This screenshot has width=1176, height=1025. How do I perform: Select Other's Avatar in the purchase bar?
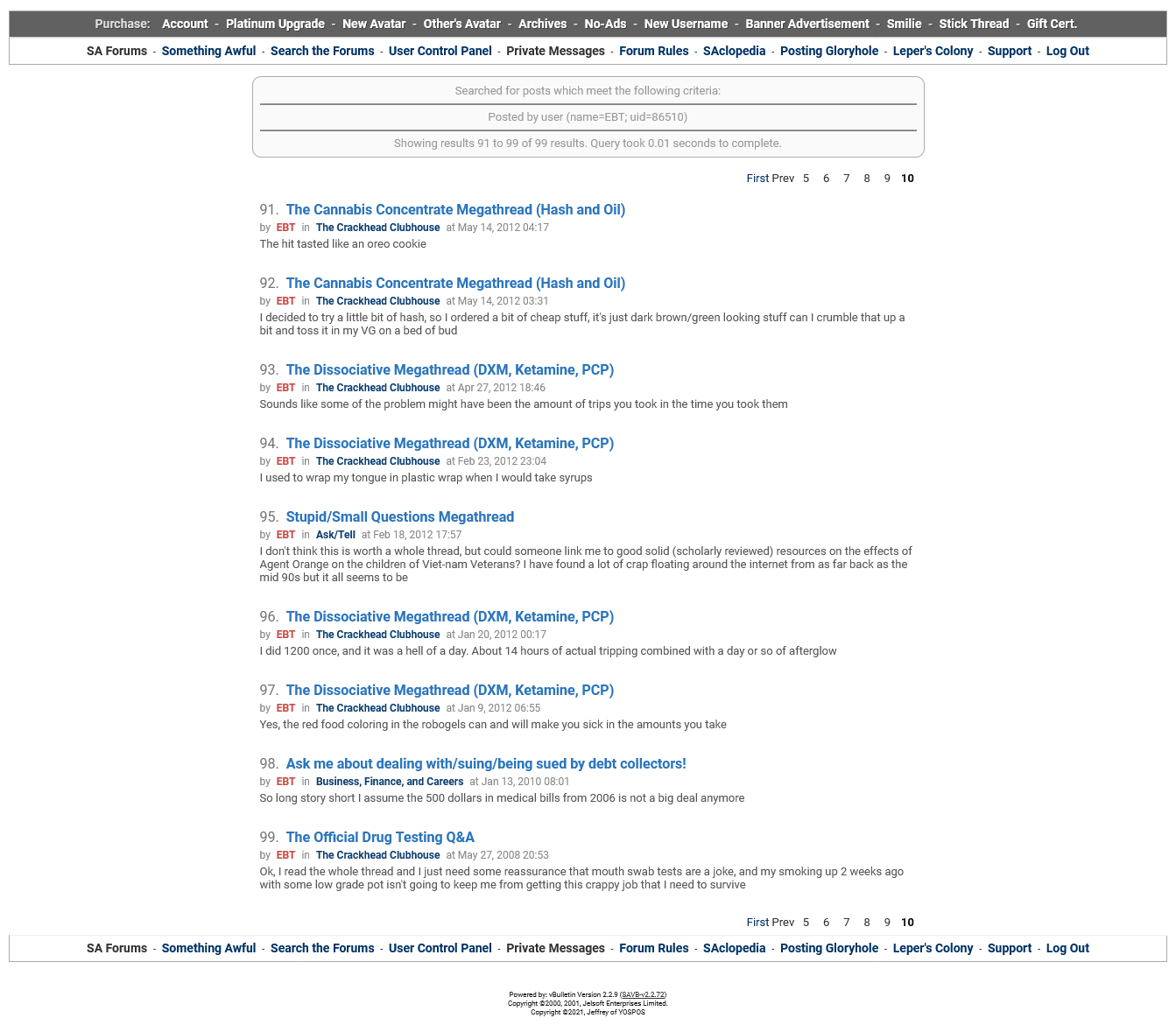[x=461, y=24]
